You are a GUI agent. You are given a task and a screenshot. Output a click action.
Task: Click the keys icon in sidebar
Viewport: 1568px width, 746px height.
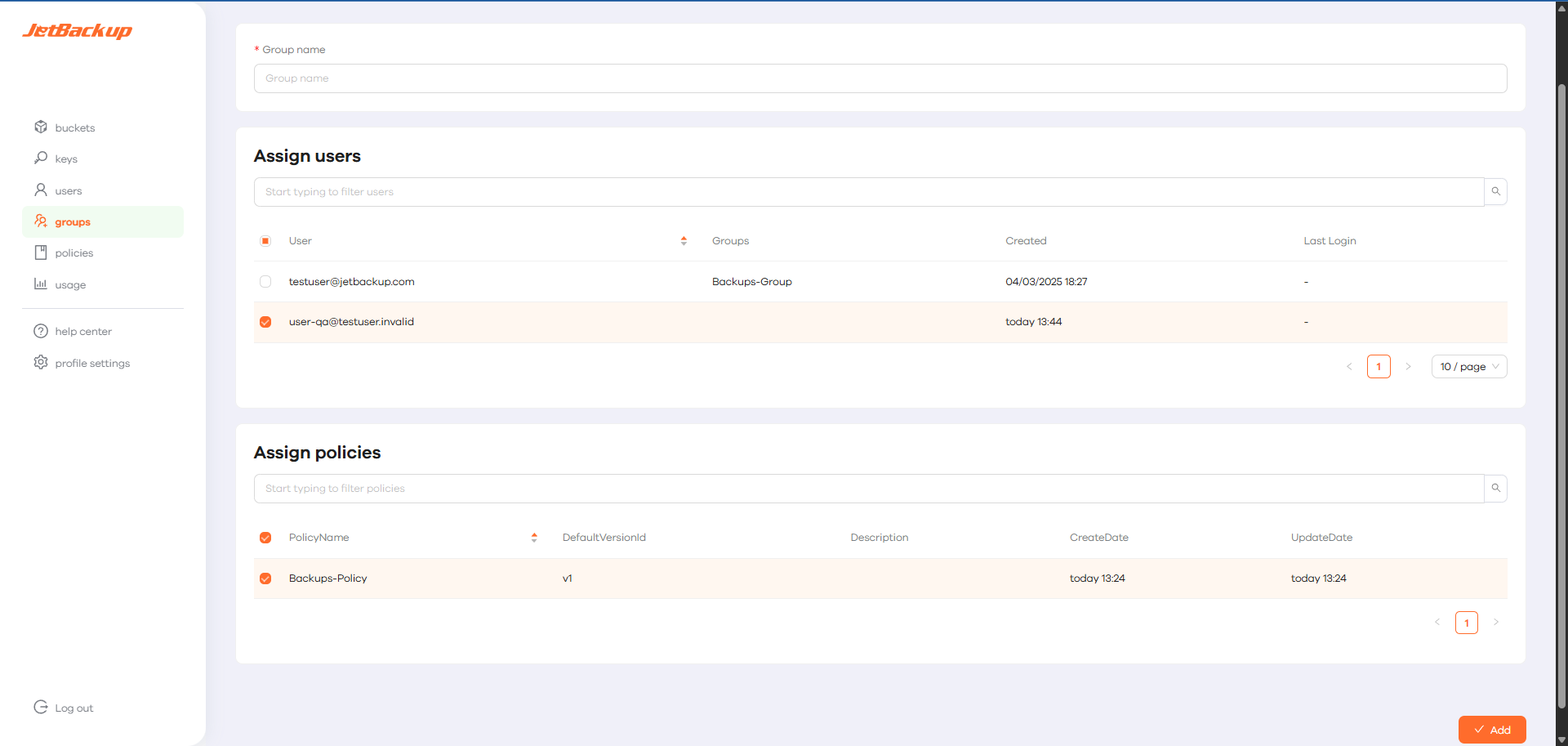click(x=41, y=158)
